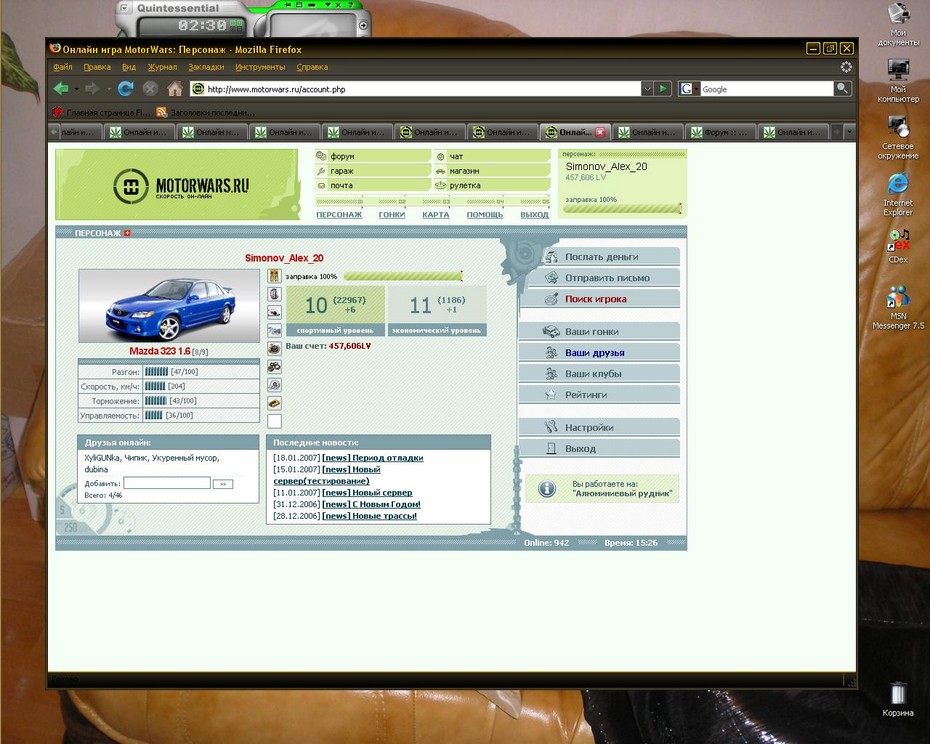This screenshot has height=744, width=930.
Task: Click the 'Послать деньги' button
Action: click(x=600, y=257)
